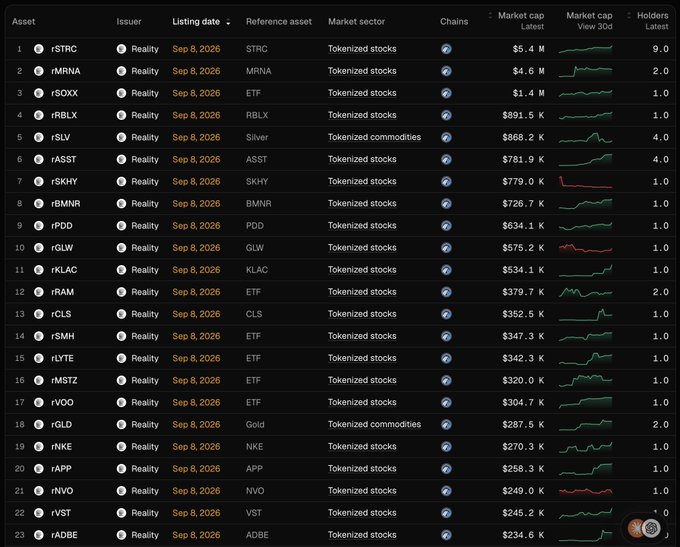
Task: Click the rGLD asset token icon
Action: pos(39,425)
